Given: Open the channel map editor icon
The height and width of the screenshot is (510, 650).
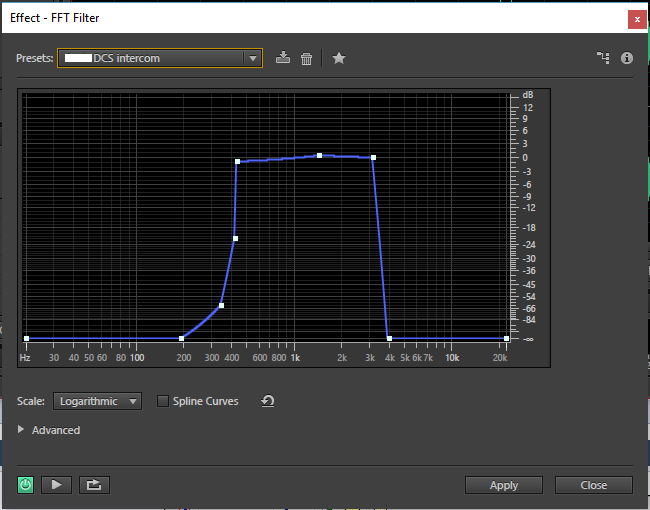Looking at the screenshot, I should point(603,58).
